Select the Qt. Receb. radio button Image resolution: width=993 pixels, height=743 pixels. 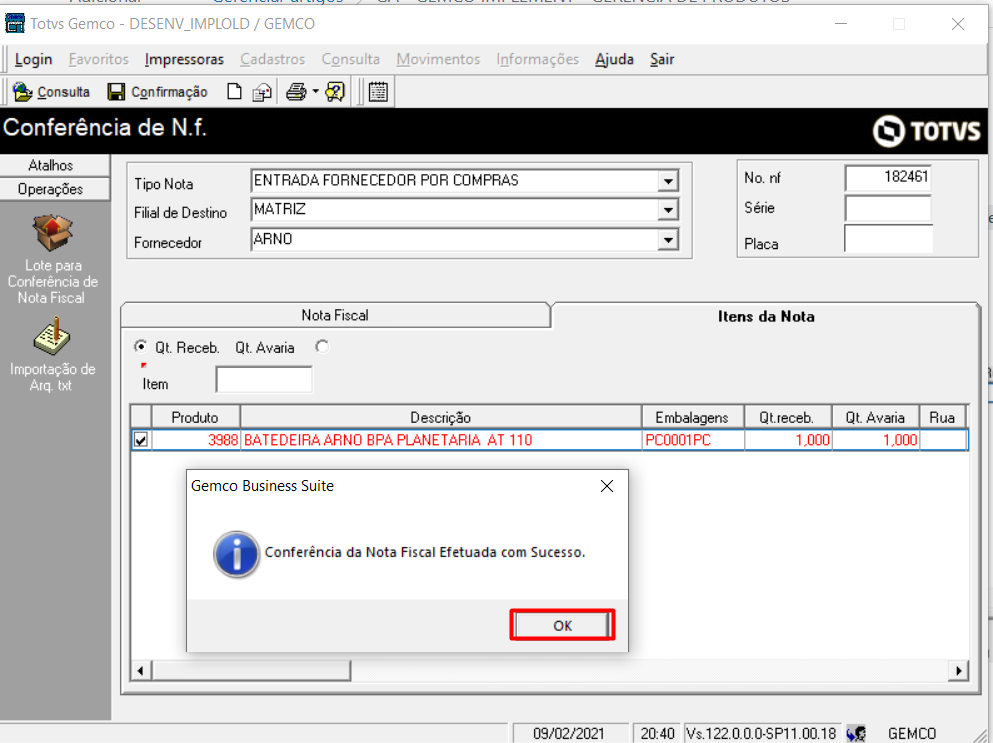tap(140, 346)
